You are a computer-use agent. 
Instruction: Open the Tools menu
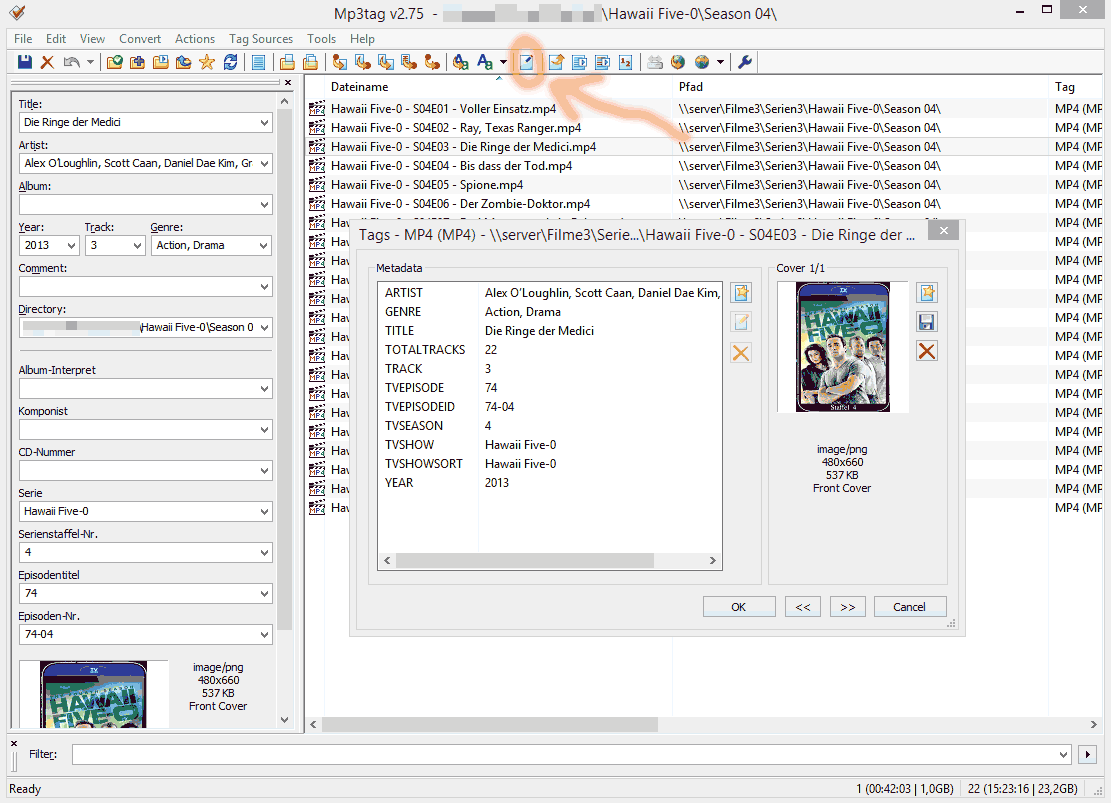[321, 39]
